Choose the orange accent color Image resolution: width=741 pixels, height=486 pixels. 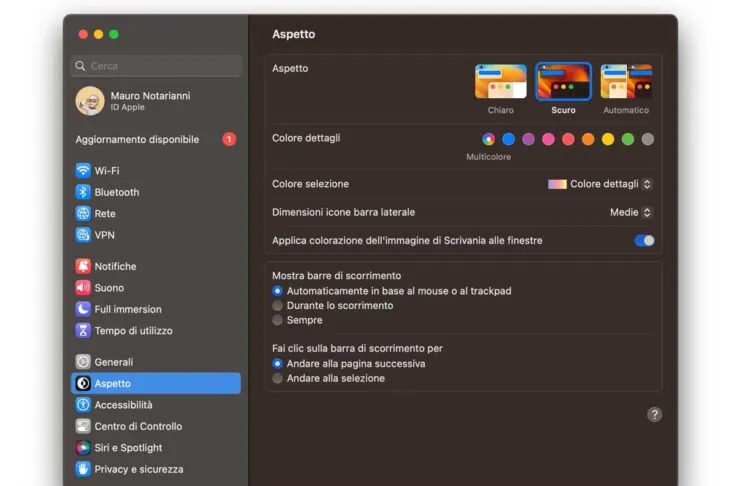pyautogui.click(x=588, y=139)
